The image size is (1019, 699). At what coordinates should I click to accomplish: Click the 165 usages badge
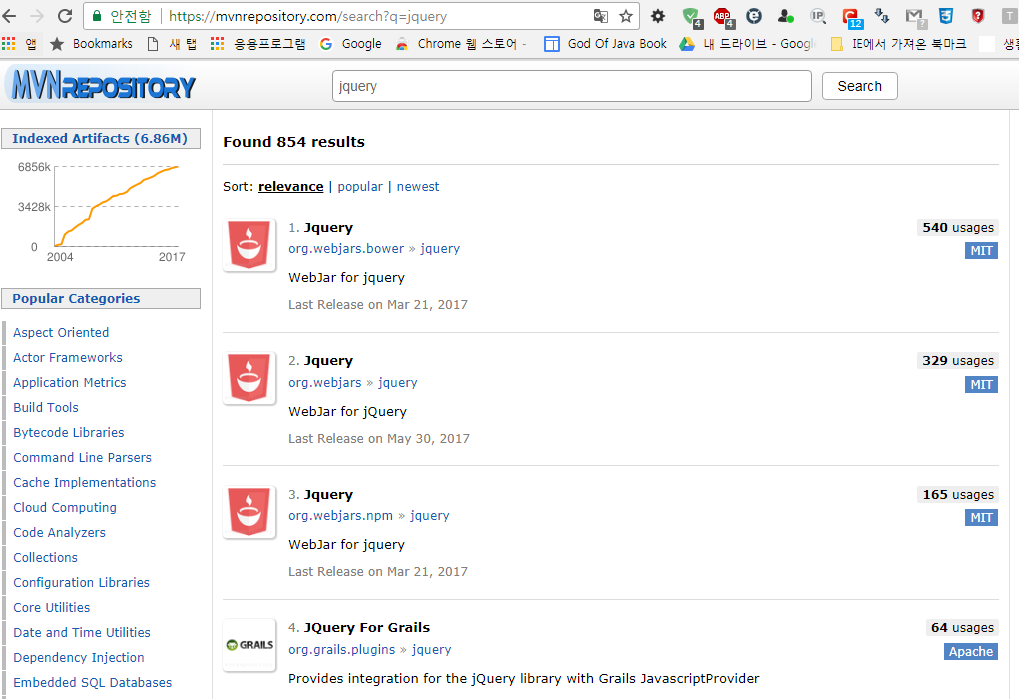957,494
